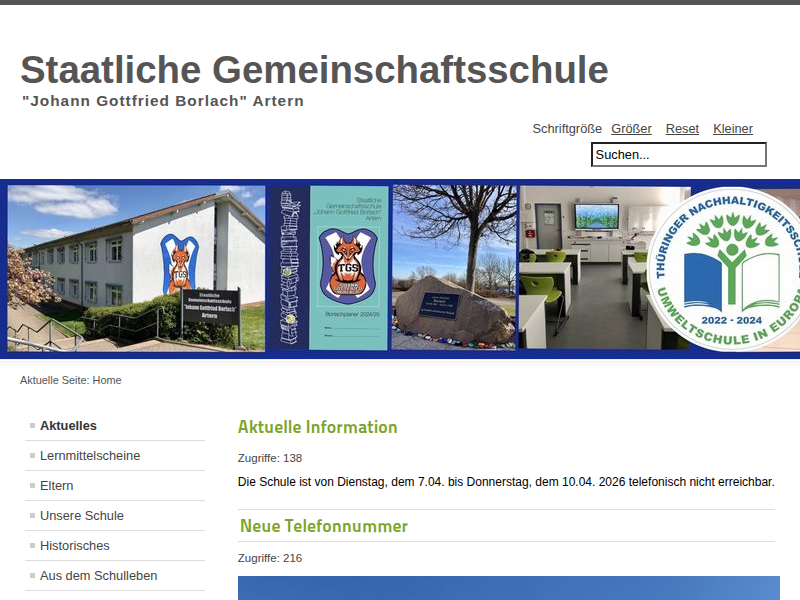Decrease font size with Kleiner
The width and height of the screenshot is (800, 600).
(732, 129)
